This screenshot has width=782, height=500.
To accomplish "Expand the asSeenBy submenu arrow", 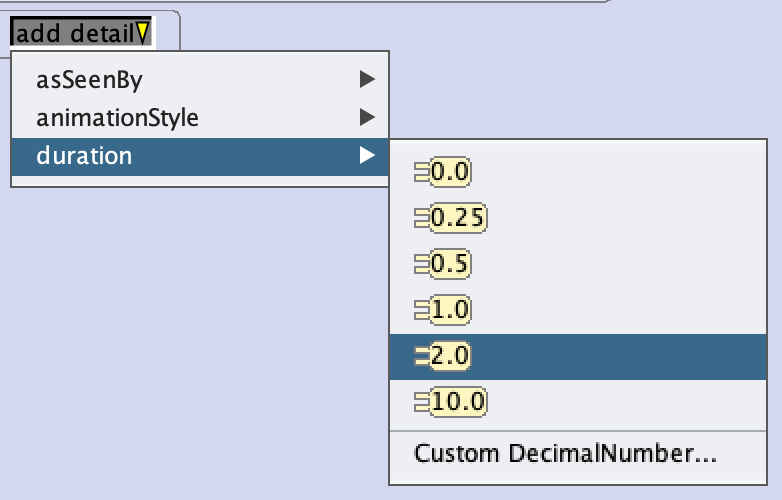I will click(x=367, y=80).
